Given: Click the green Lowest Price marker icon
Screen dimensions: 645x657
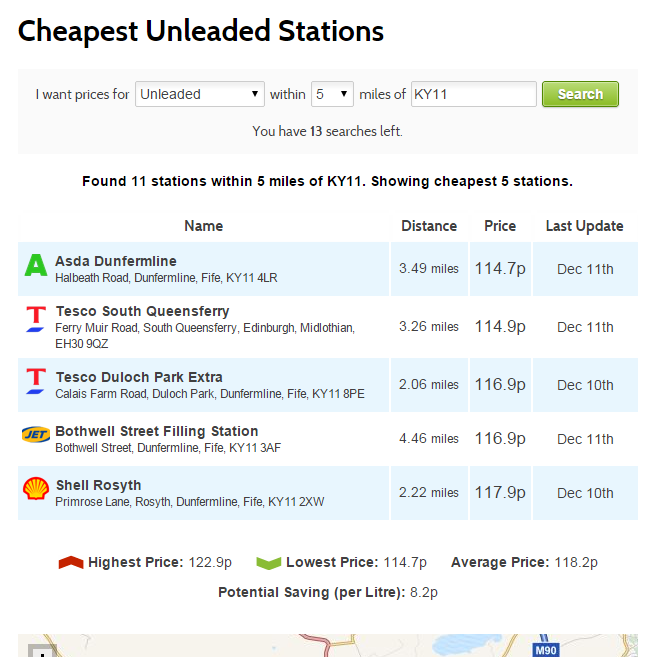Looking at the screenshot, I should pyautogui.click(x=269, y=563).
